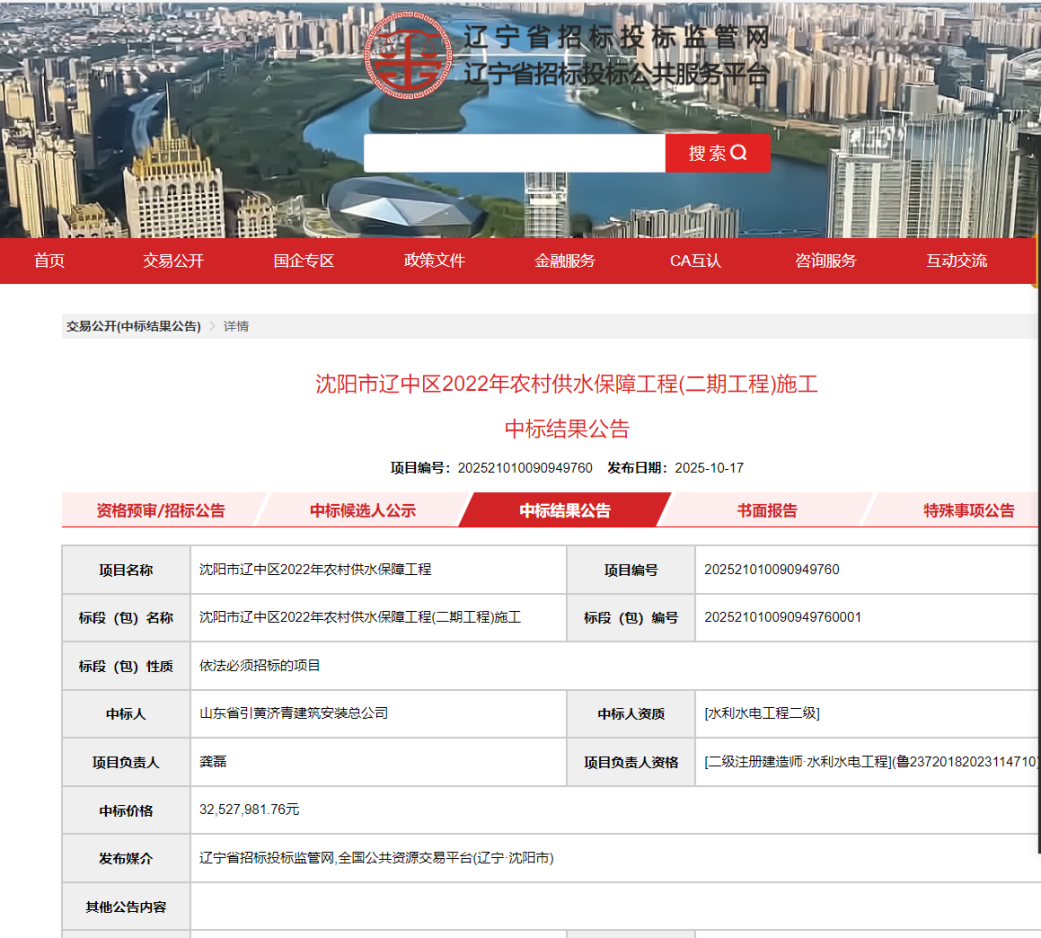Open the CA互认 navigation menu item
This screenshot has width=1041, height=938.
(x=693, y=260)
